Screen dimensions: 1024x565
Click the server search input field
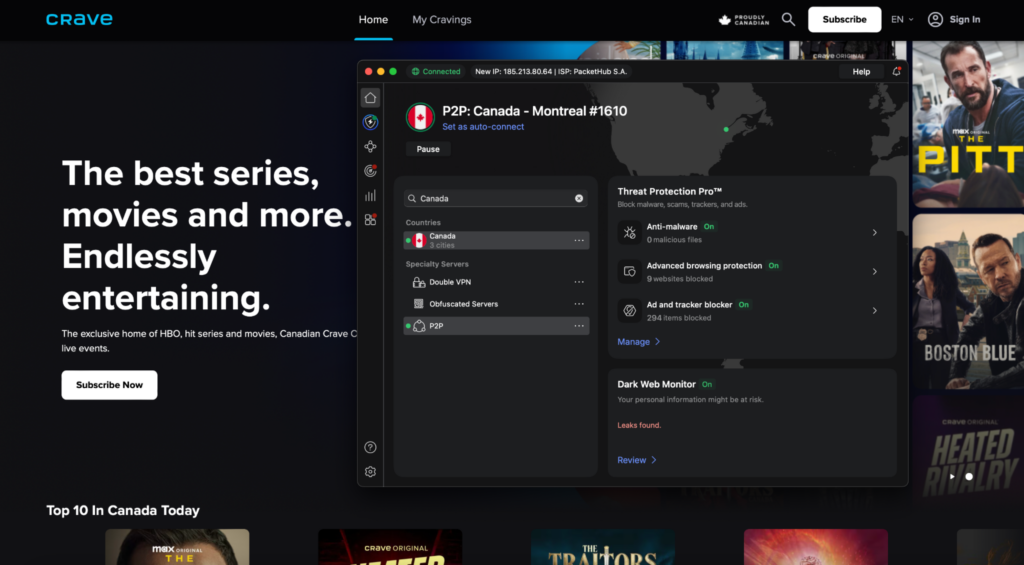pos(495,199)
